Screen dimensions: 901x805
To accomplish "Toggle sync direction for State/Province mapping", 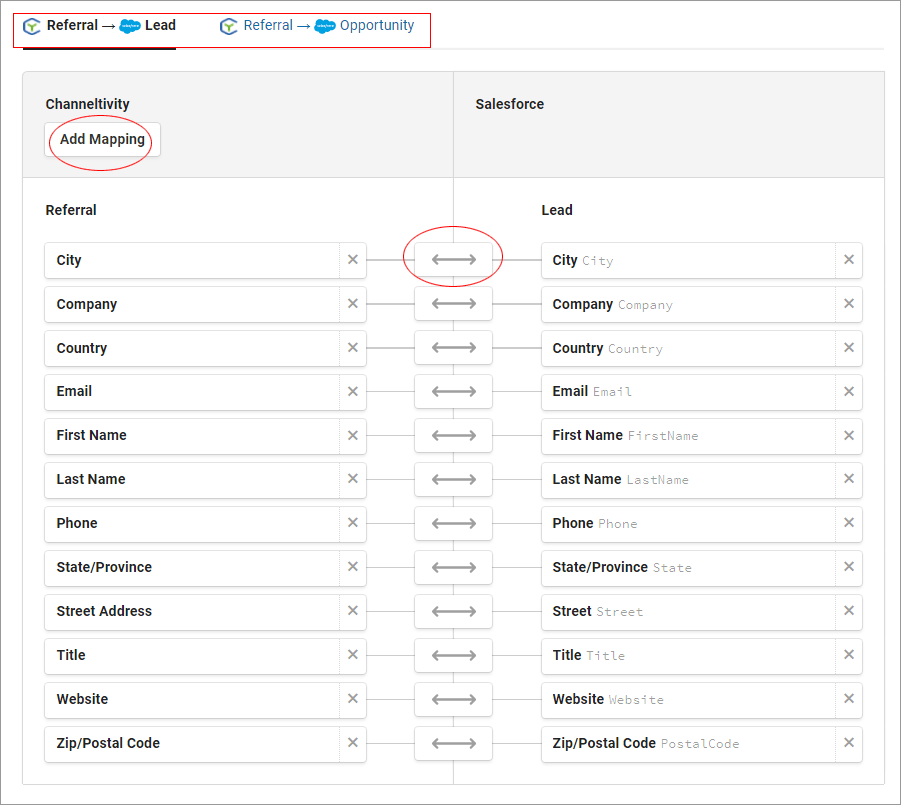I will 453,567.
